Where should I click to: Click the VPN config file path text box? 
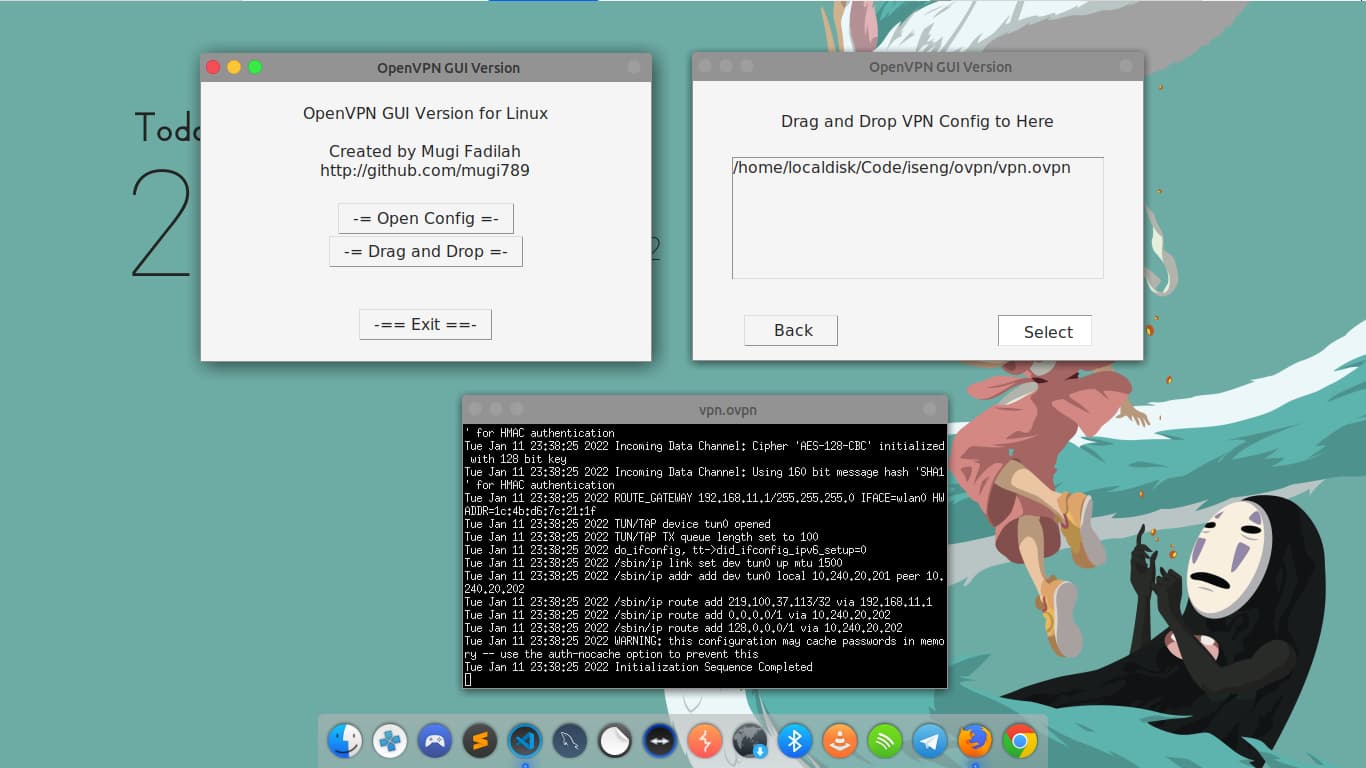(x=917, y=217)
